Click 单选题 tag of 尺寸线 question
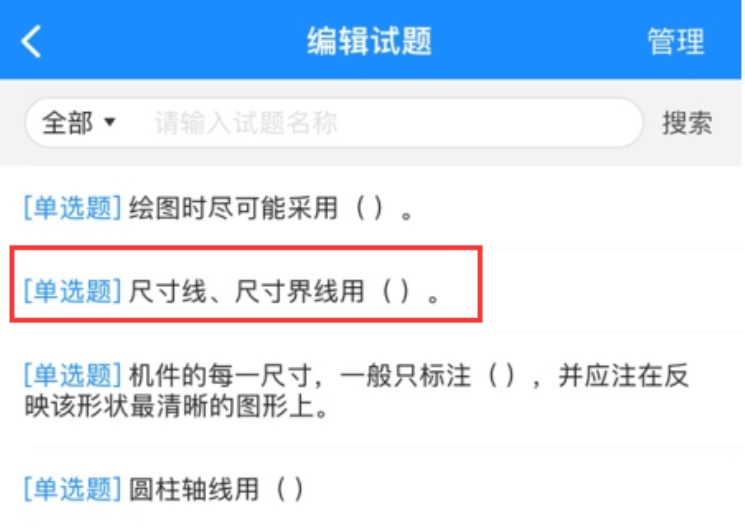Screen dimensions: 745x528 [x=73, y=291]
